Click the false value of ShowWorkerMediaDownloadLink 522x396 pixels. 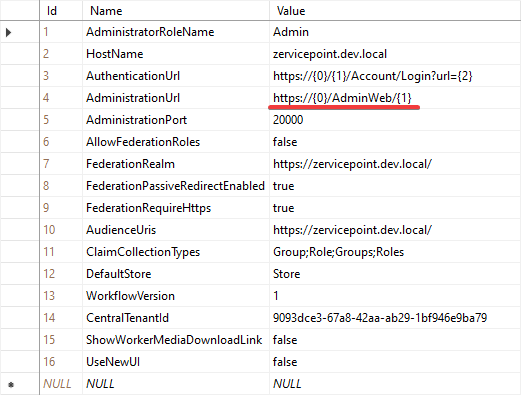(395, 340)
